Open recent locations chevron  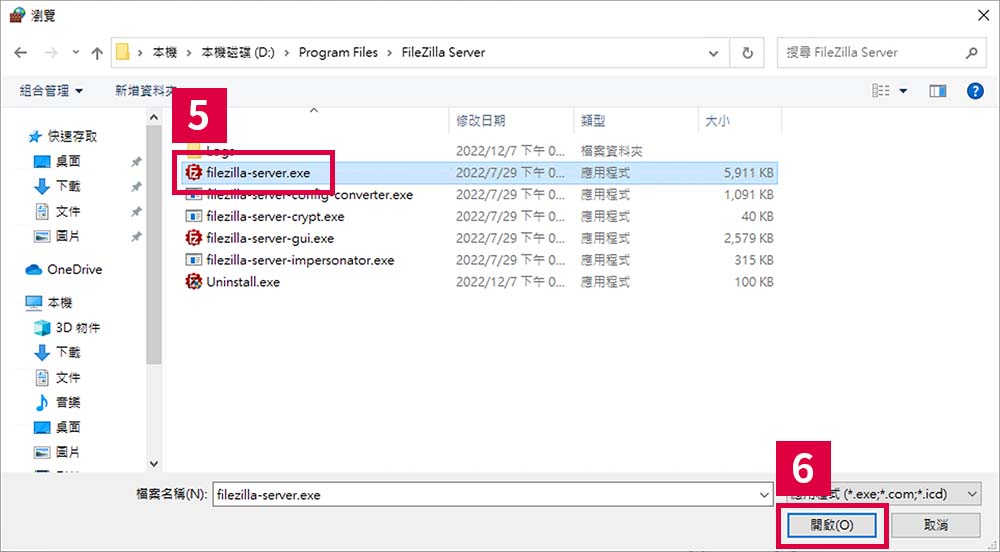pyautogui.click(x=76, y=53)
